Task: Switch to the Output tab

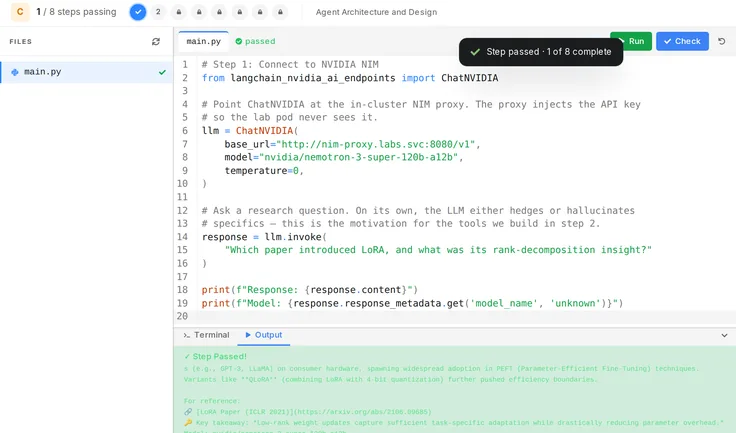Action: pyautogui.click(x=264, y=335)
